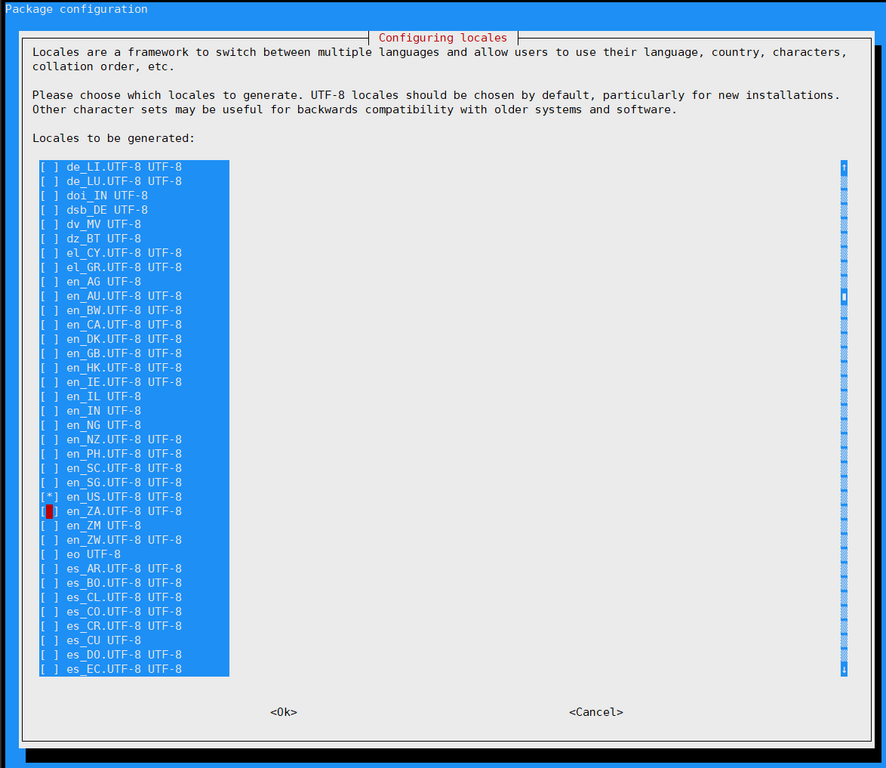Toggle the highlighted en_ZA.UTF-8 checkbox
The width and height of the screenshot is (886, 768).
(49, 511)
